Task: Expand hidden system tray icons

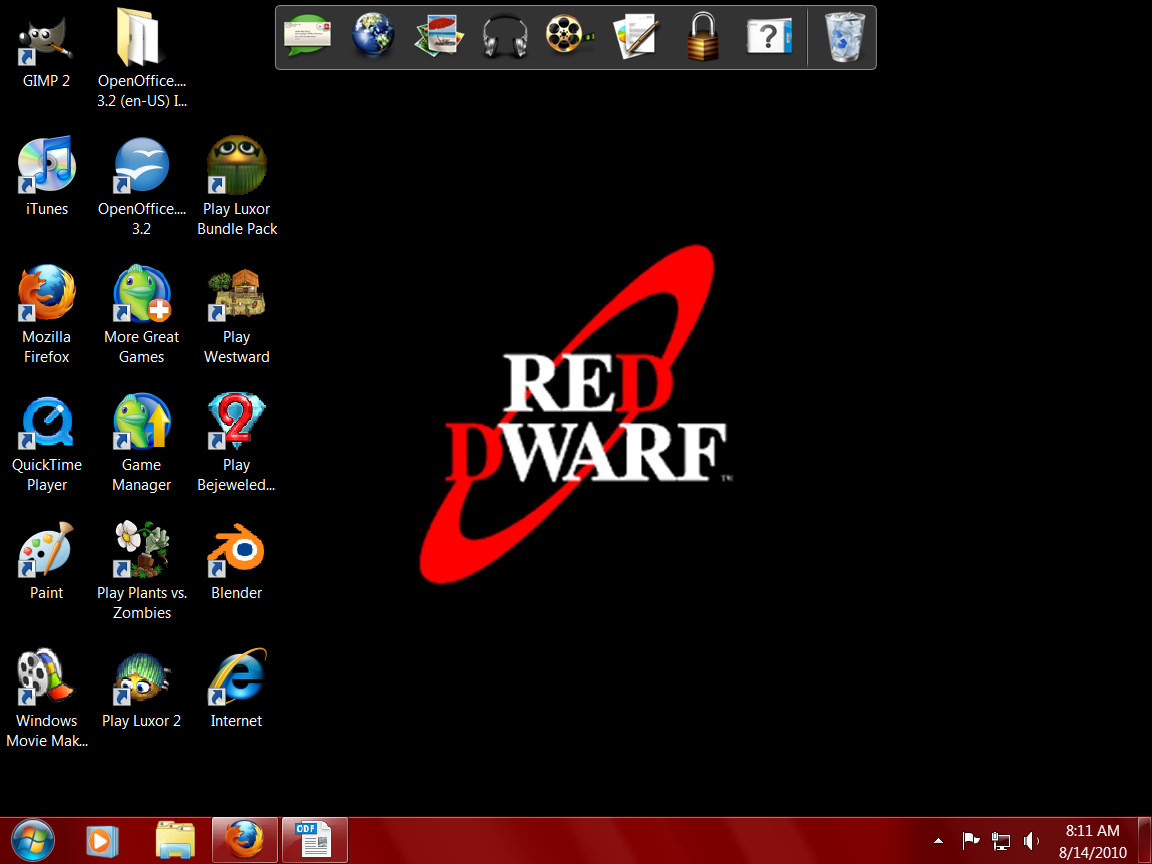Action: (x=938, y=841)
